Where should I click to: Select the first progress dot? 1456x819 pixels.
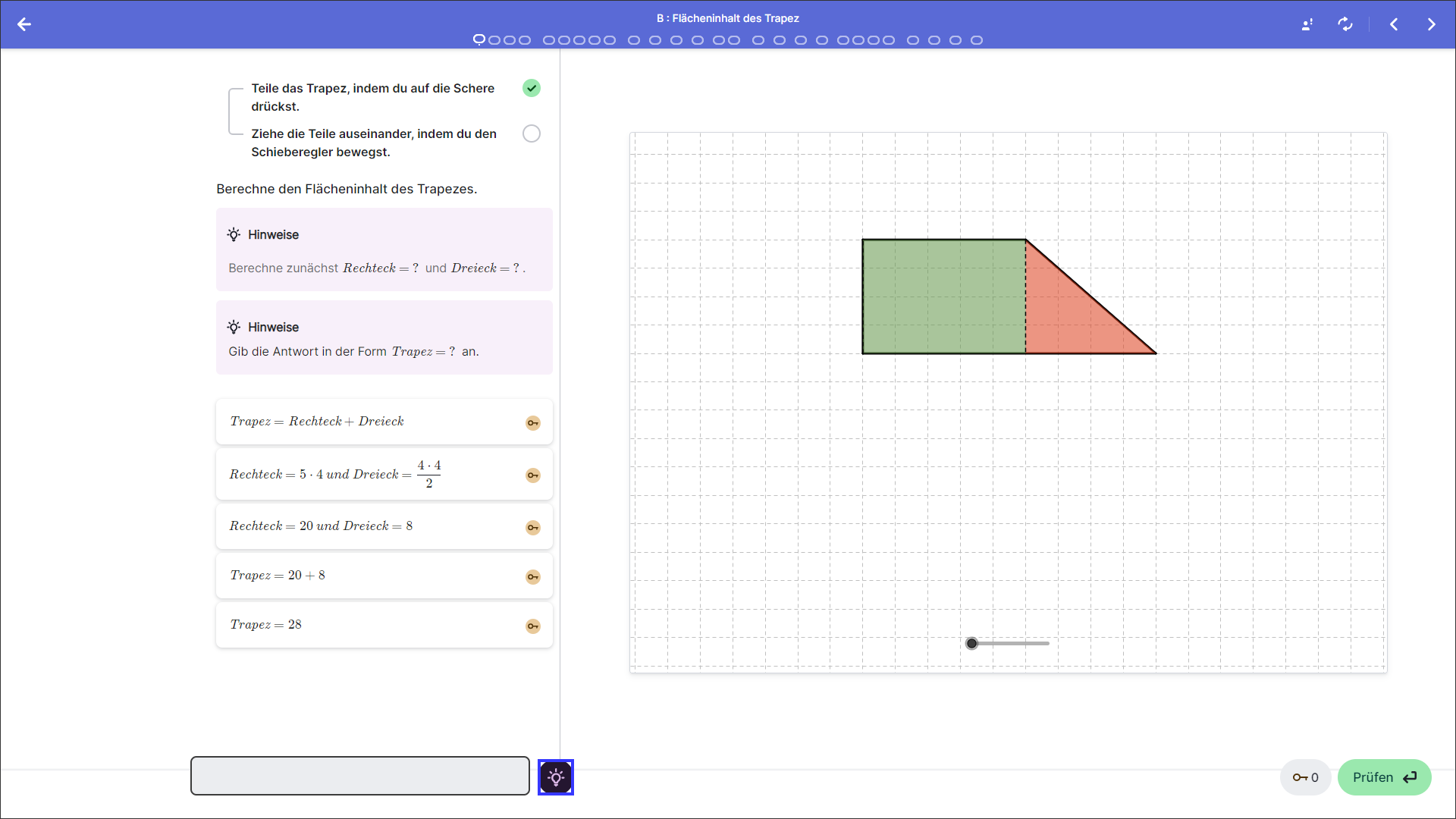479,39
